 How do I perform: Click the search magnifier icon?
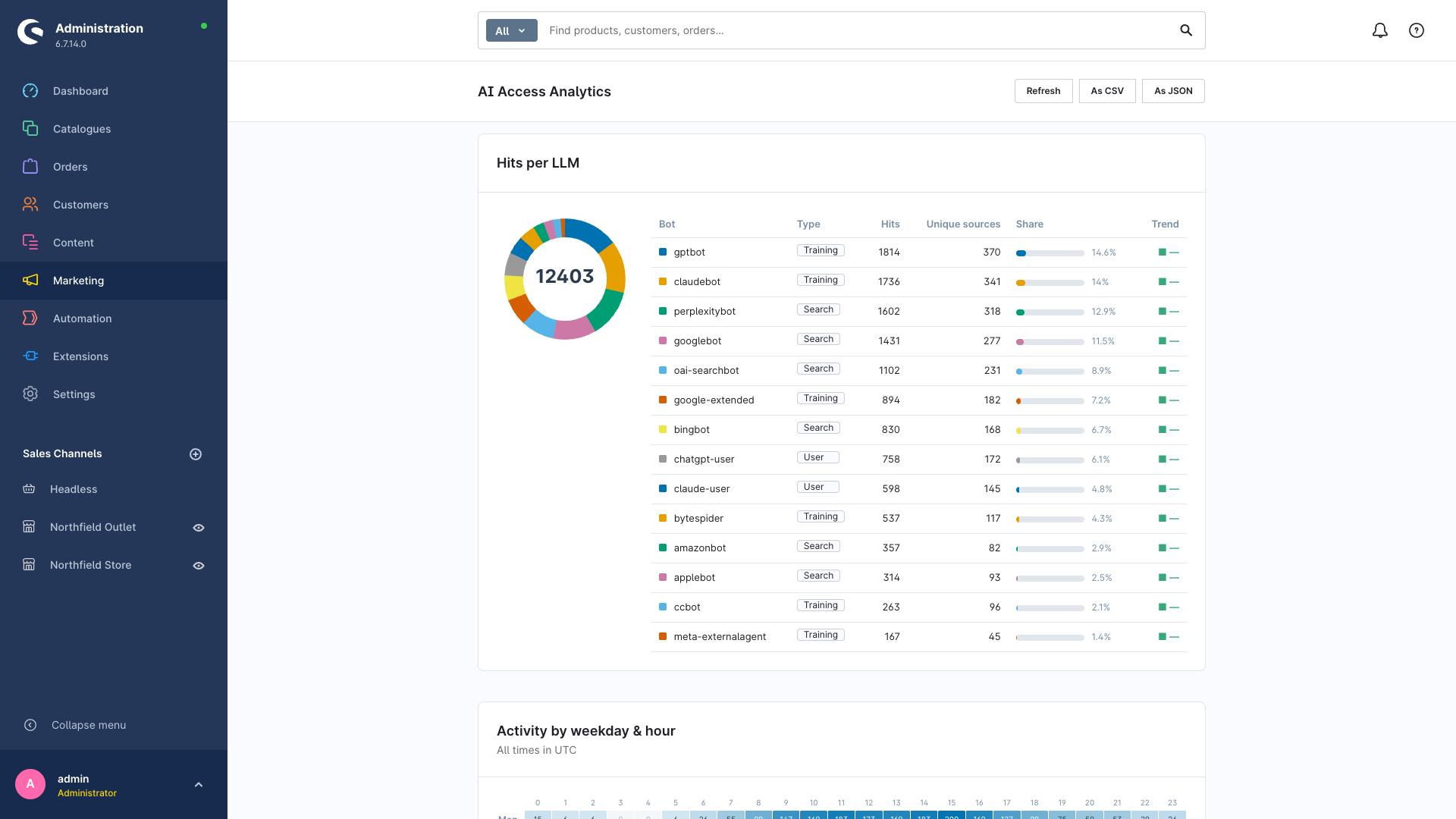pyautogui.click(x=1186, y=30)
